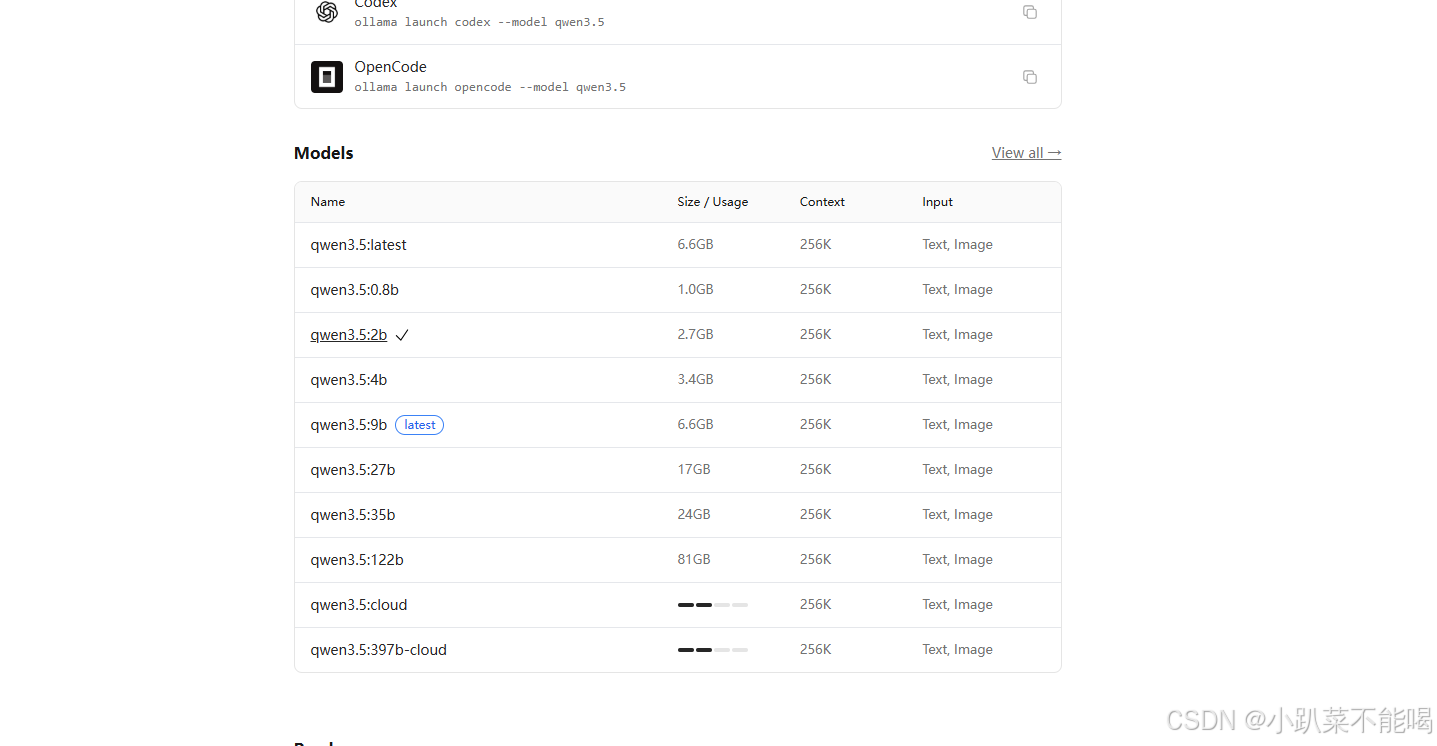
Task: Click the Input column header
Action: point(938,202)
